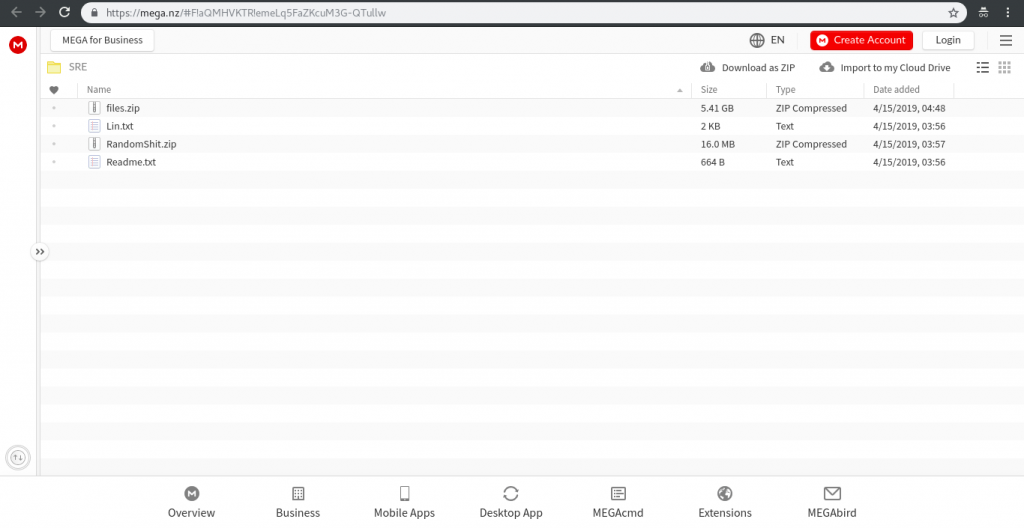Viewport: 1024px width, 528px height.
Task: Open MEGAcmd from the bottom bar
Action: pyautogui.click(x=618, y=503)
